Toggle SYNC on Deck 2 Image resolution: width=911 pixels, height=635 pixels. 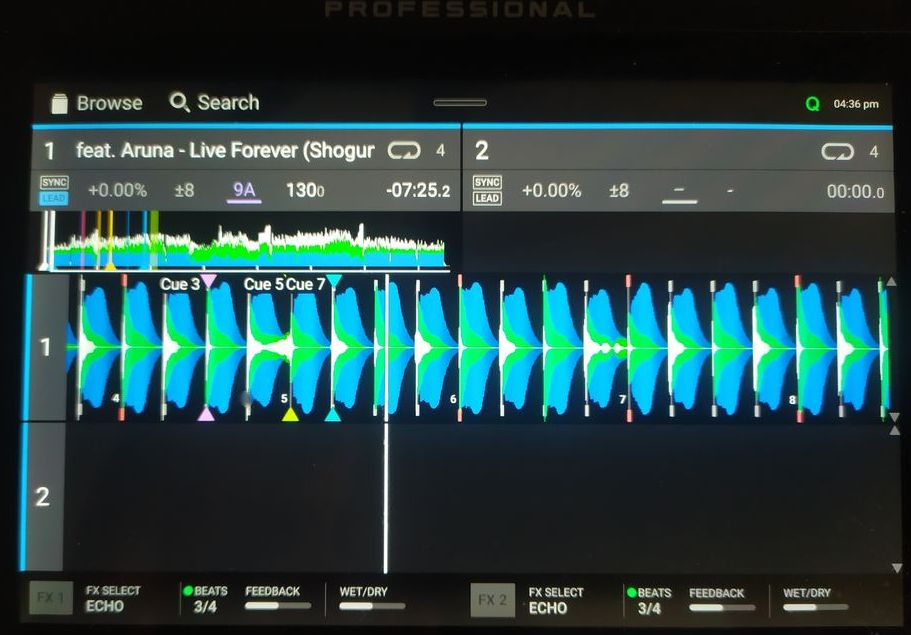487,183
